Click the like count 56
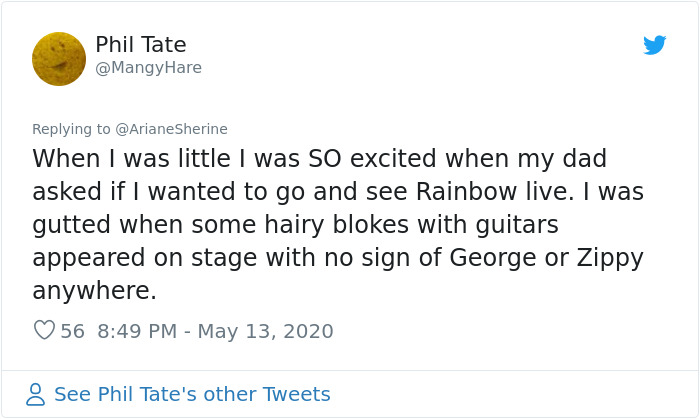Viewport: 700px width, 419px height. click(73, 331)
